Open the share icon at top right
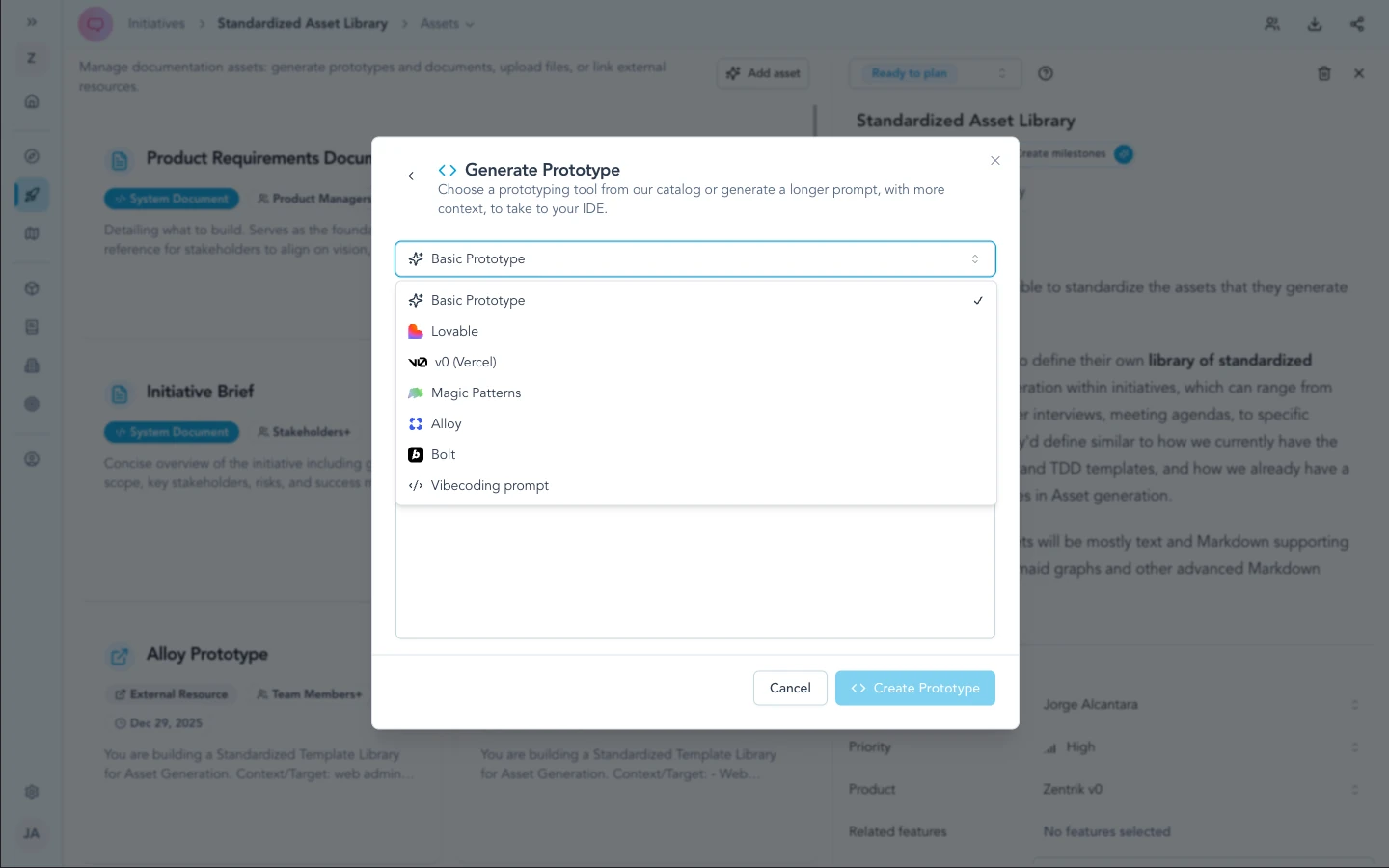The height and width of the screenshot is (868, 1389). 1357,24
